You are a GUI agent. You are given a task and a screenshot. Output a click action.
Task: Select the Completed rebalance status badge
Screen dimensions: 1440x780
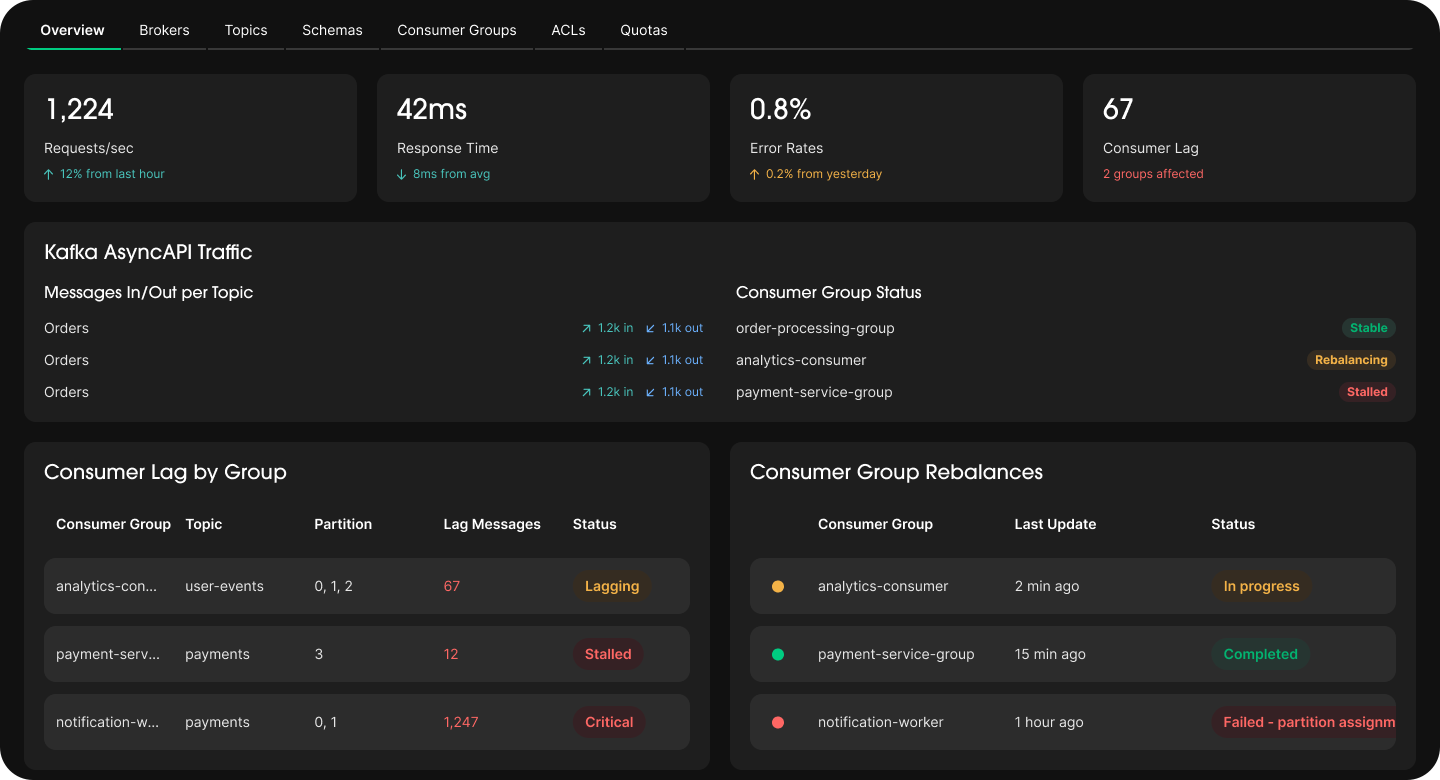1260,654
